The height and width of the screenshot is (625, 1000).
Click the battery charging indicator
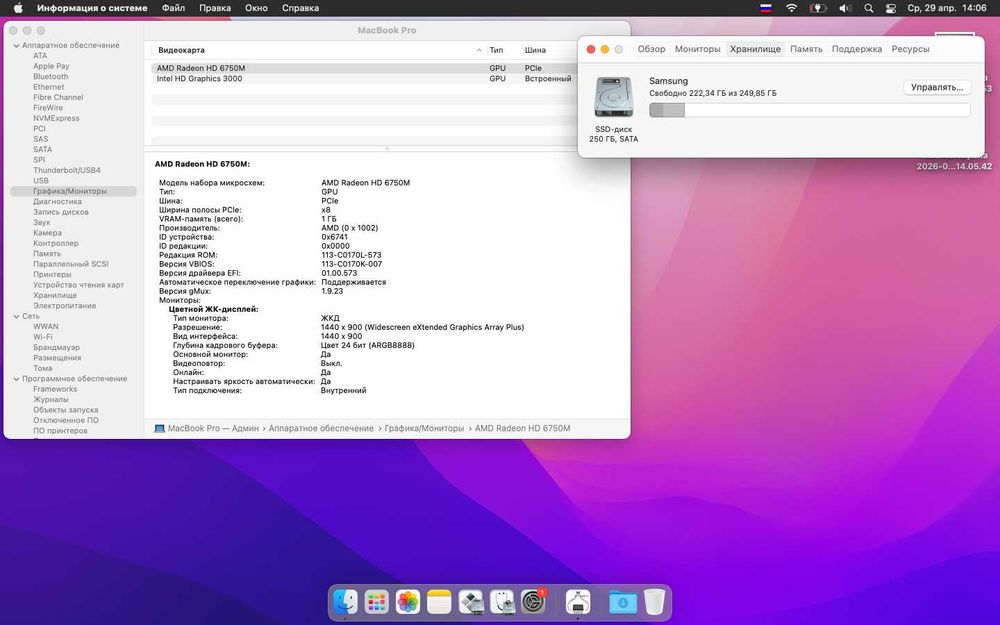[818, 8]
